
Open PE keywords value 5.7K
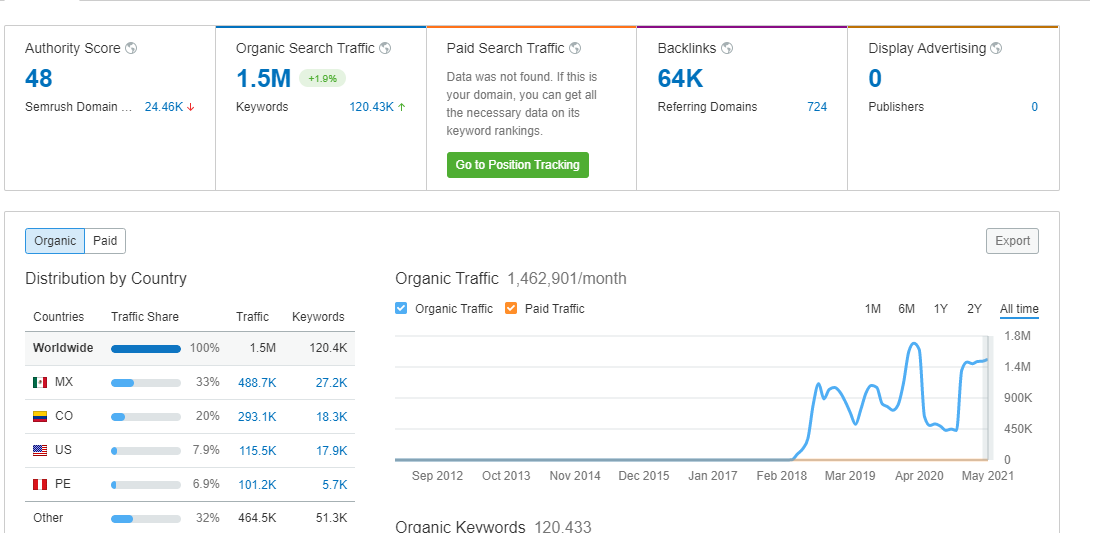point(335,485)
